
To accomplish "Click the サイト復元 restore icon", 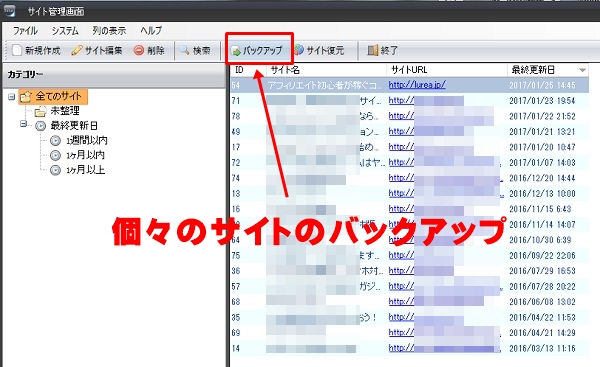I will coord(299,50).
